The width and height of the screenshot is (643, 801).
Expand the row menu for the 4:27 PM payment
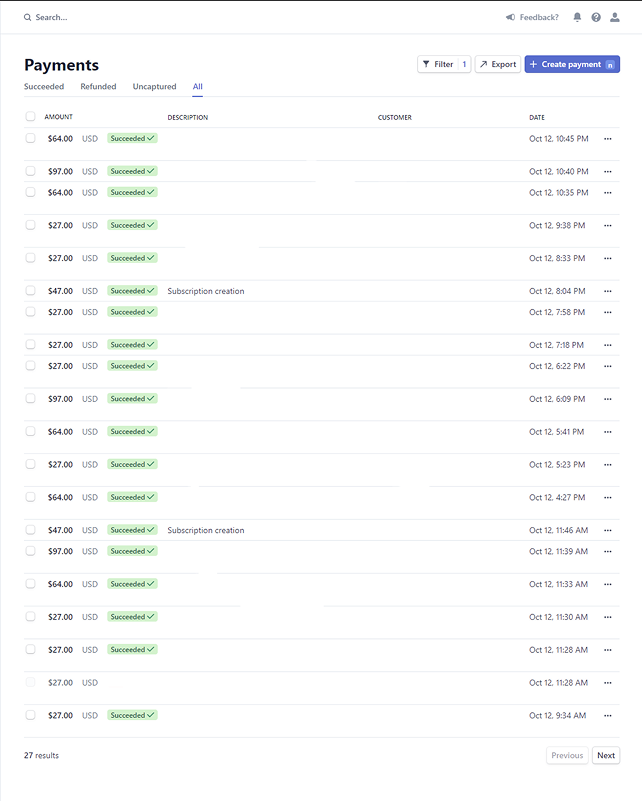point(608,498)
